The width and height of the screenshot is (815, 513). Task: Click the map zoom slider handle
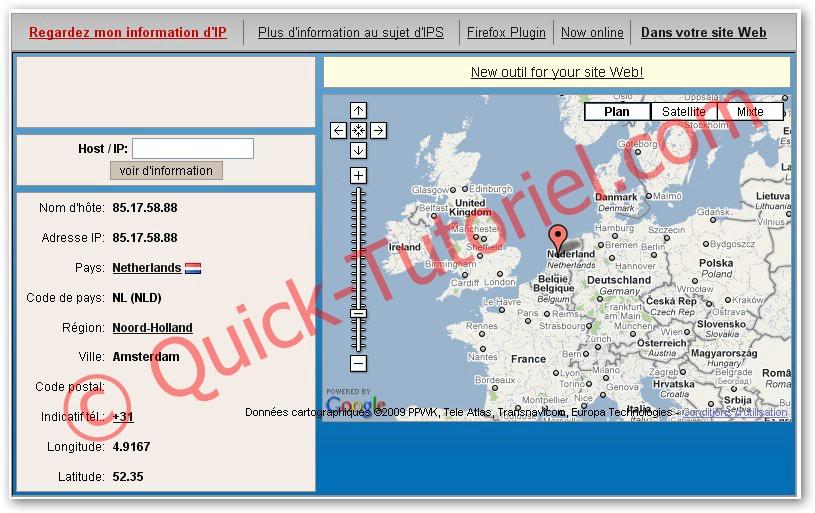pos(358,313)
